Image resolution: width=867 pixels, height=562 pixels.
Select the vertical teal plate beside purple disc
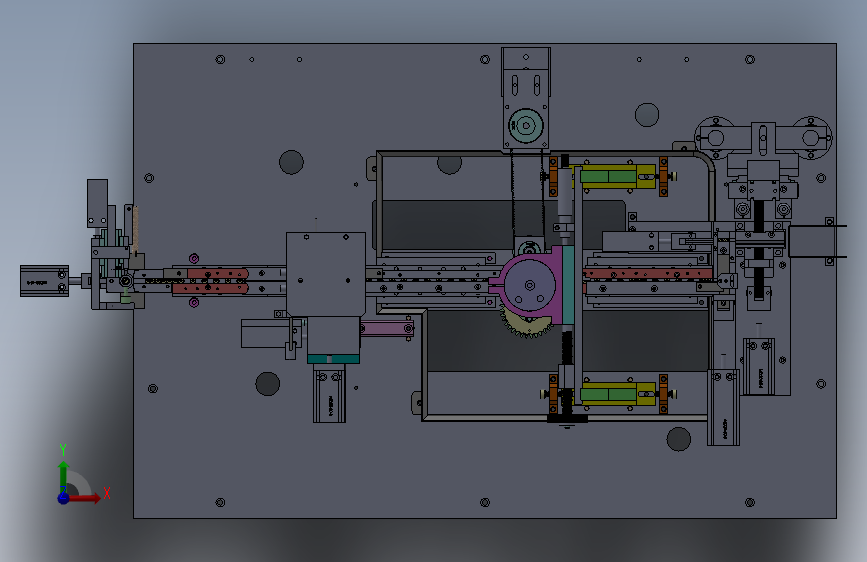point(568,285)
